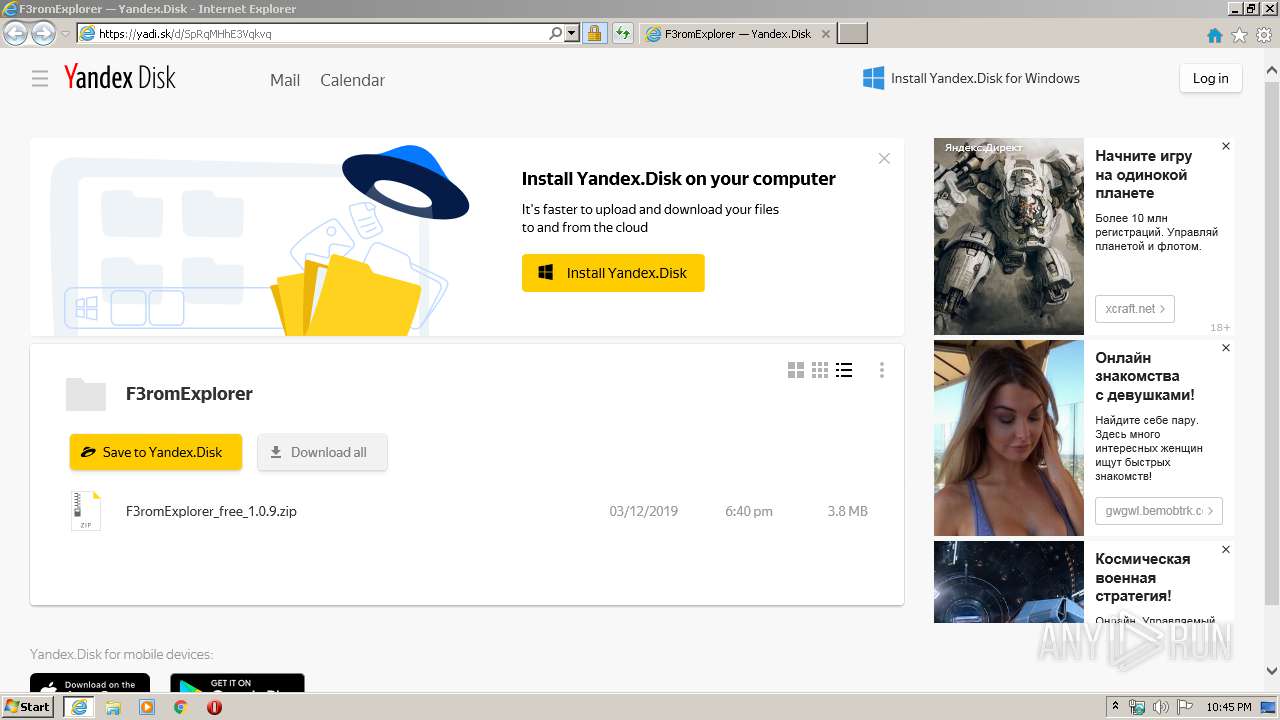Click the gwgwl.bemobtrk ad link
The image size is (1280, 720).
[x=1159, y=510]
